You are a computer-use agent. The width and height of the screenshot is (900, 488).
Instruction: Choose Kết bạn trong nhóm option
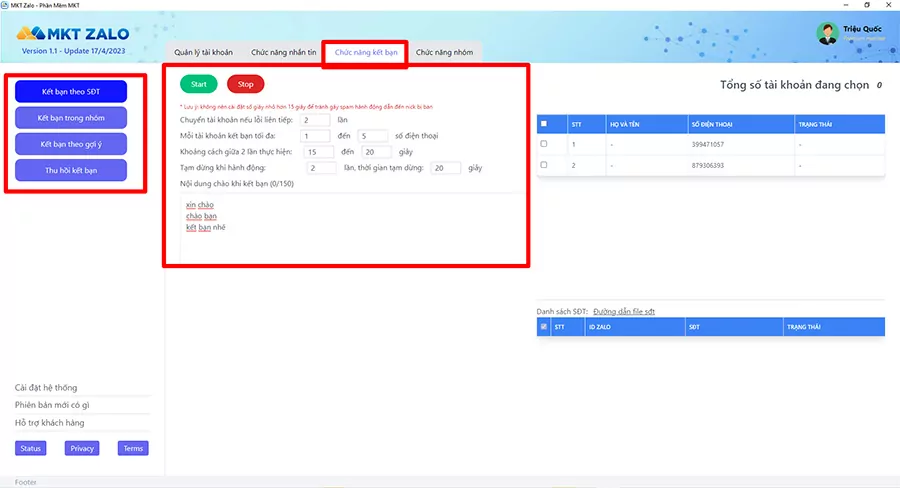click(x=71, y=118)
